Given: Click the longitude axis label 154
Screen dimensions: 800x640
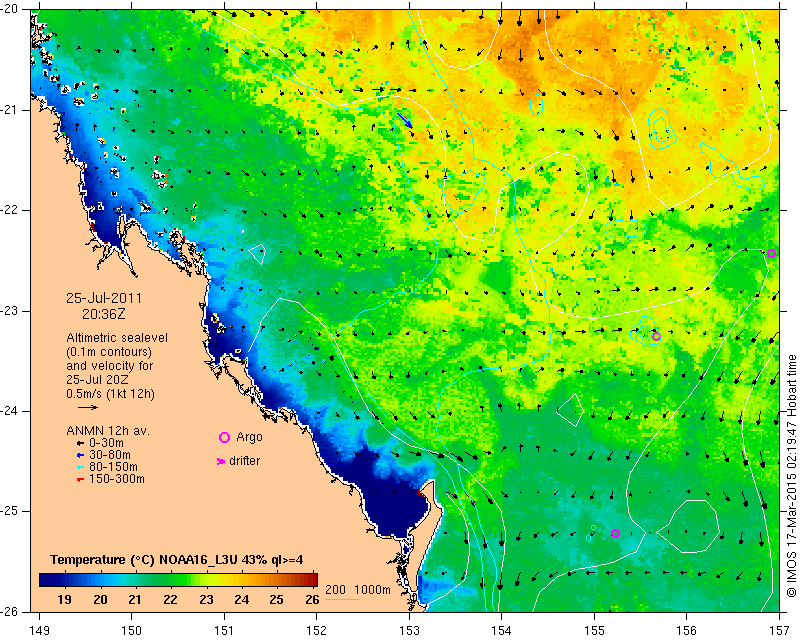Looking at the screenshot, I should [502, 630].
